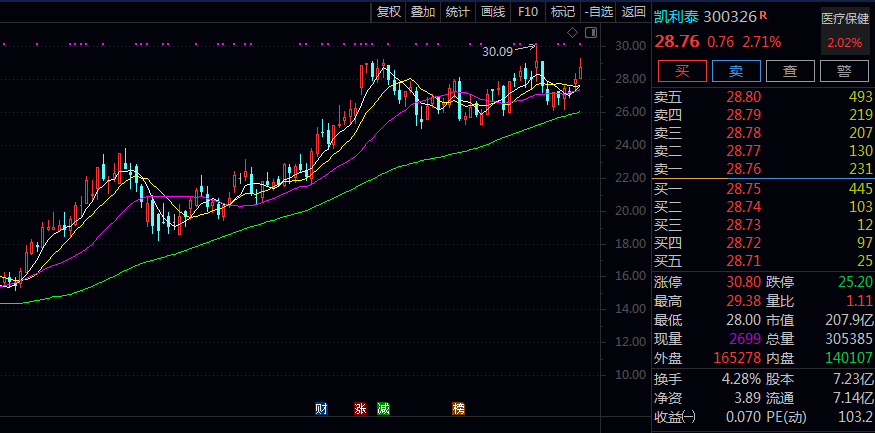Click the 买 buy button
The height and width of the screenshot is (433, 875).
682,71
